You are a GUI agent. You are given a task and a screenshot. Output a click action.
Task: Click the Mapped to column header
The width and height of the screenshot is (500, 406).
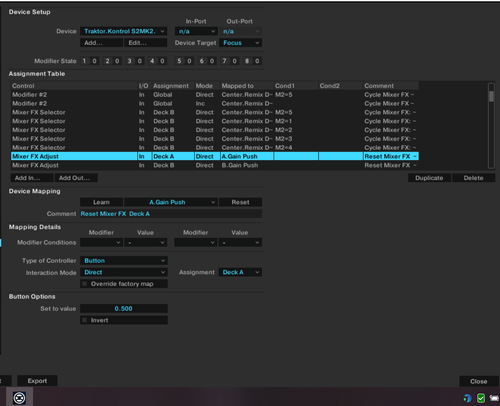pos(247,86)
